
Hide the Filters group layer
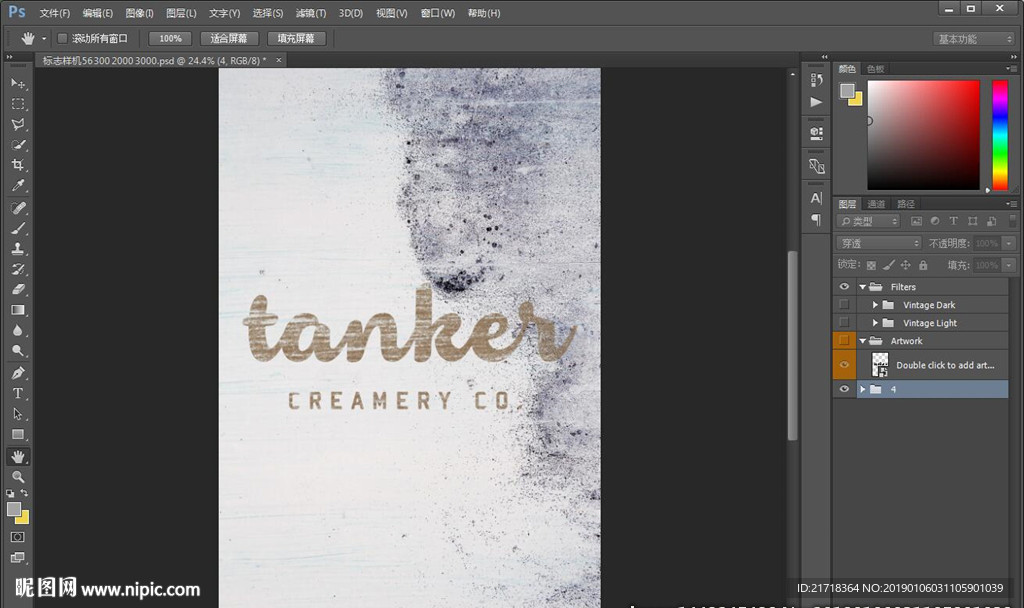[x=844, y=287]
